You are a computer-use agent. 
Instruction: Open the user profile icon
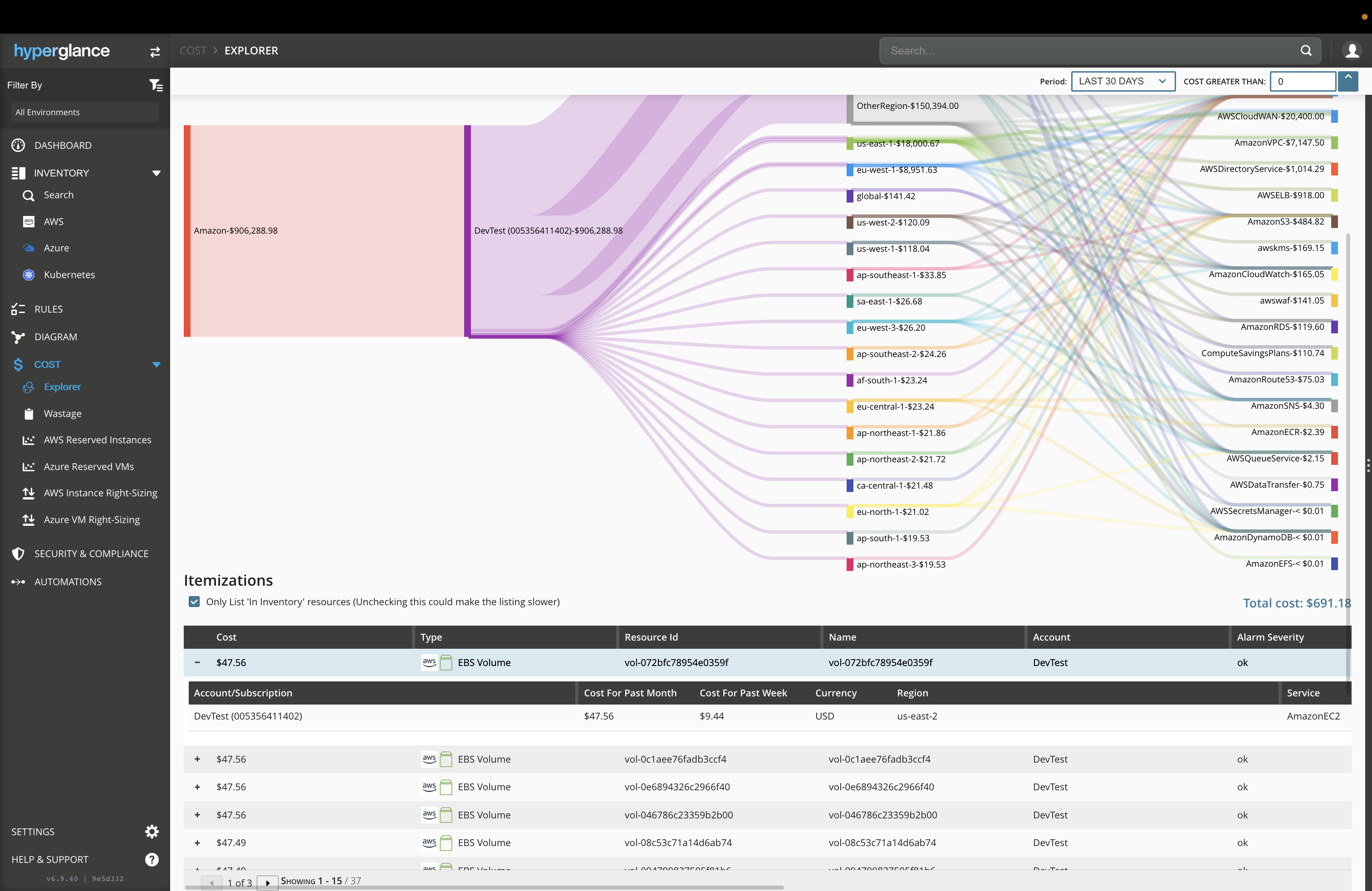click(x=1352, y=51)
